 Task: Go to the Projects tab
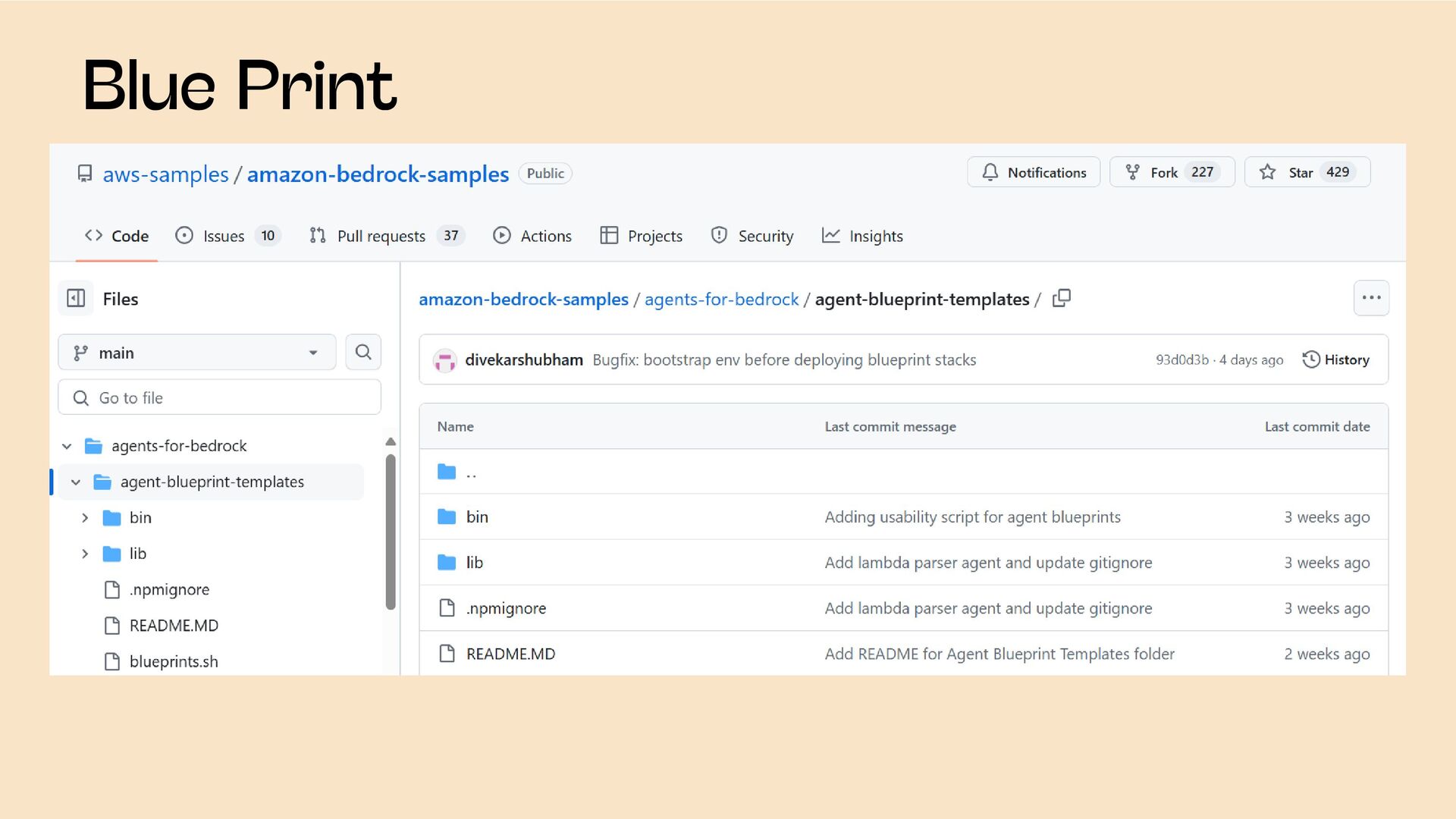(x=641, y=236)
